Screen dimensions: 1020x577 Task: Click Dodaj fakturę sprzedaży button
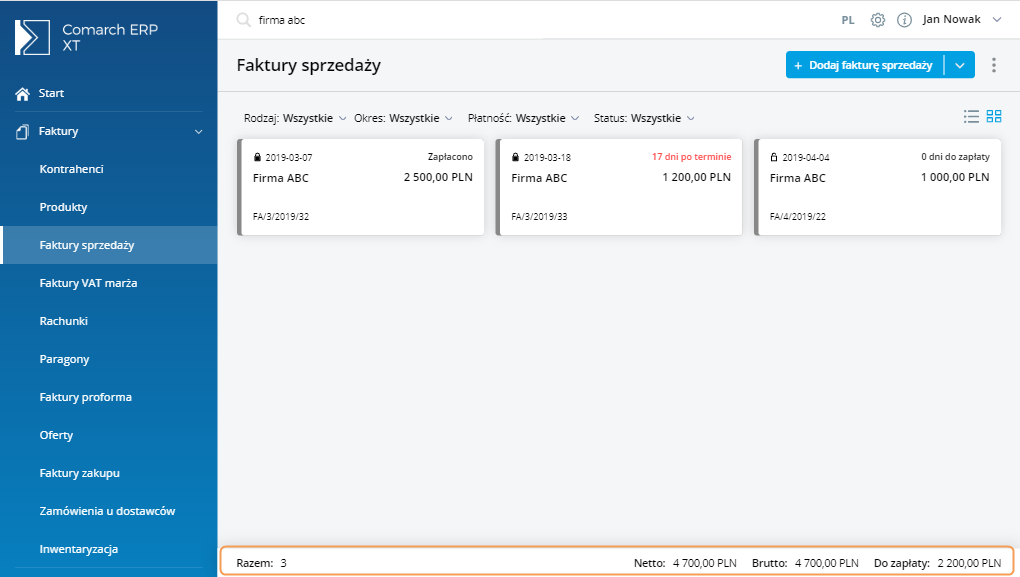click(x=863, y=65)
